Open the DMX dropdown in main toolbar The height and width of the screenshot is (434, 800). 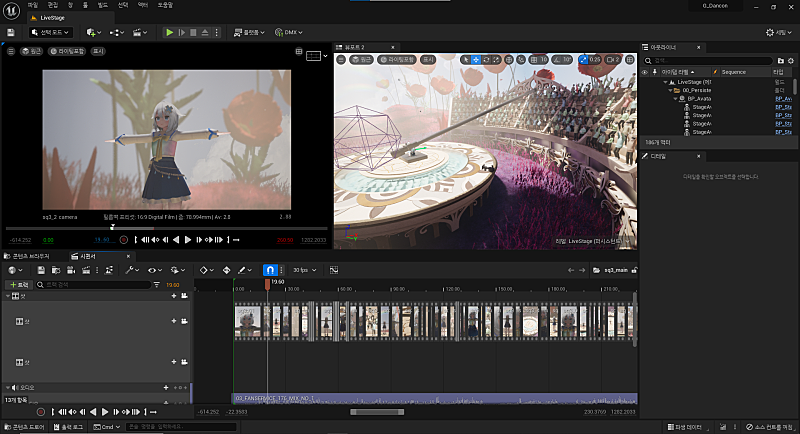pos(291,32)
